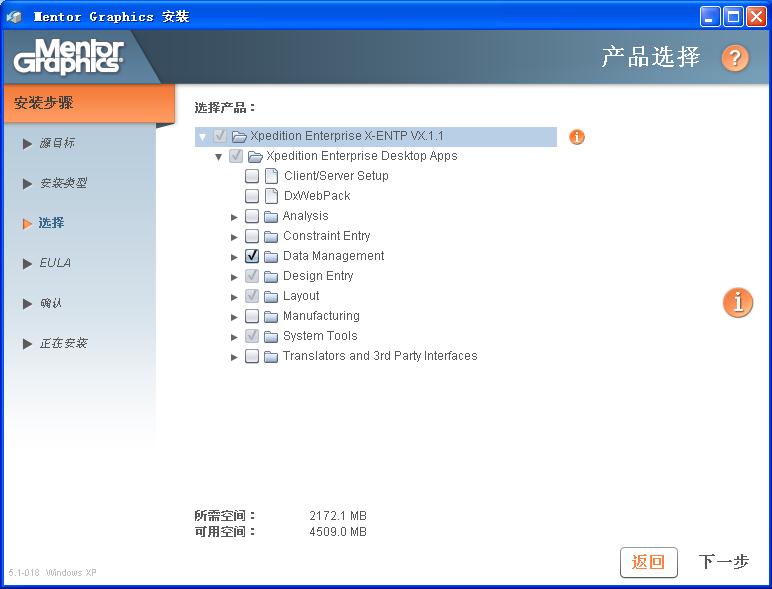Click the Design Entry folder icon
Viewport: 772px width, 589px height.
click(x=271, y=276)
